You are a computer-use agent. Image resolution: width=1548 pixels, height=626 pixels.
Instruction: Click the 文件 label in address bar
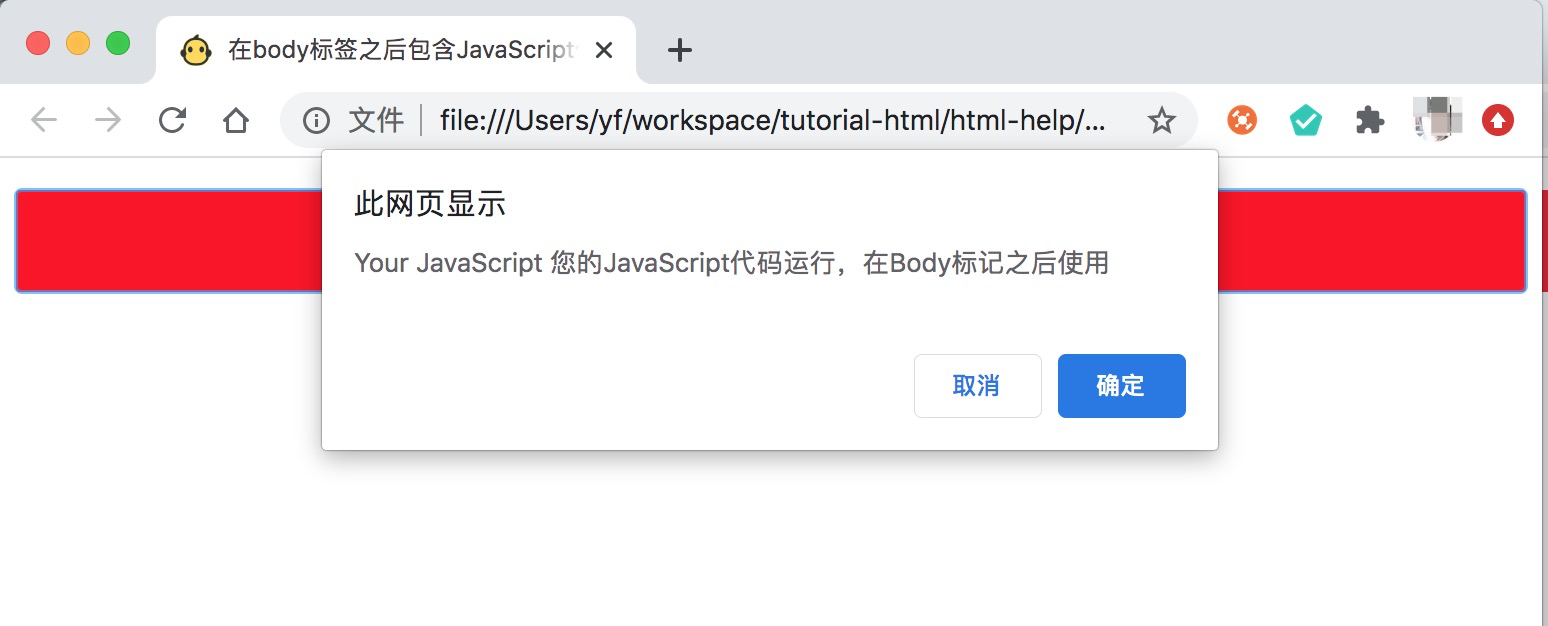tap(376, 121)
